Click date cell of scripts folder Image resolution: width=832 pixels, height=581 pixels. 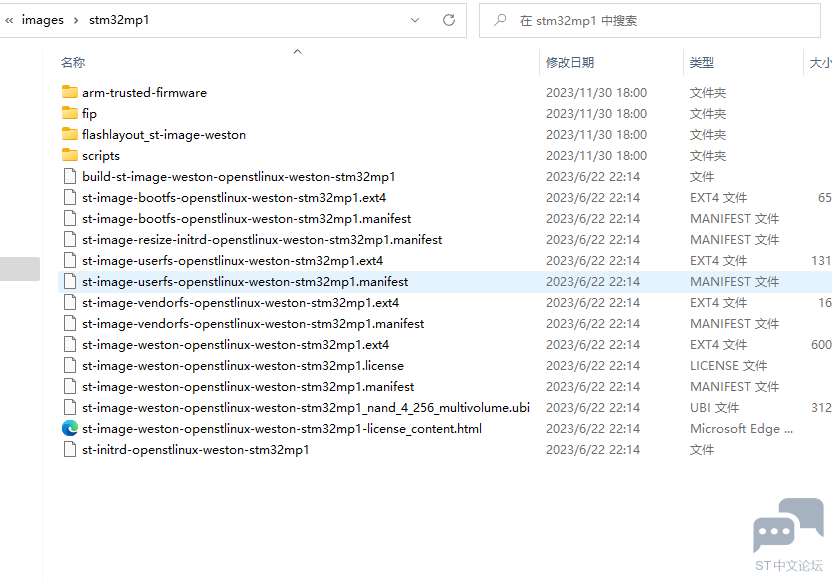[596, 155]
